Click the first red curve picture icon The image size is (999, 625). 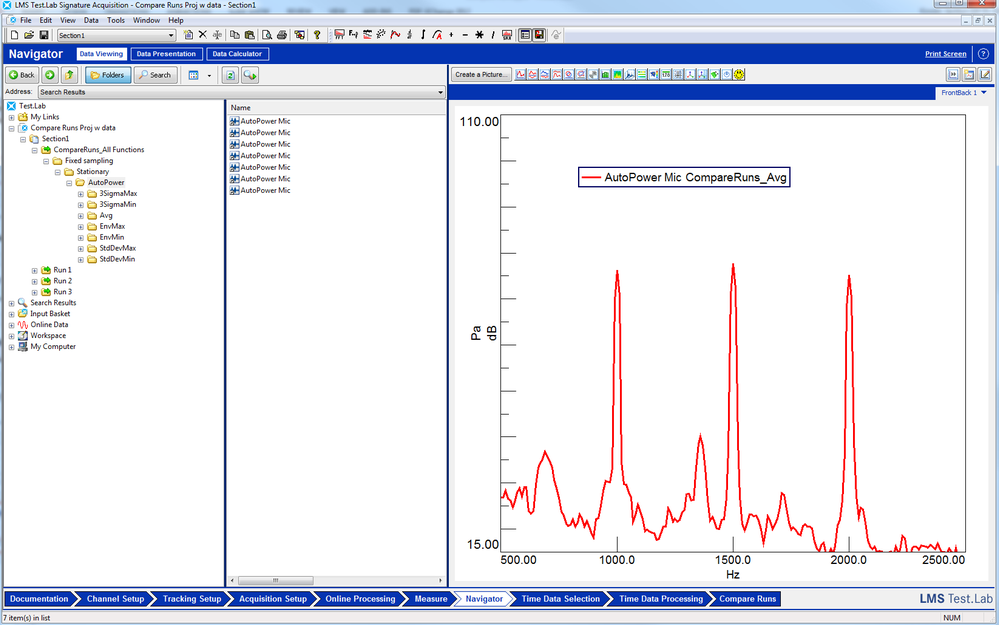click(521, 75)
